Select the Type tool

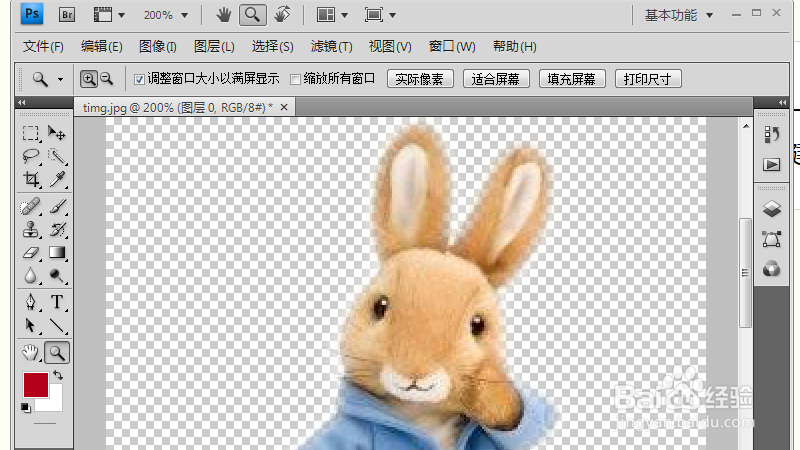coord(57,302)
